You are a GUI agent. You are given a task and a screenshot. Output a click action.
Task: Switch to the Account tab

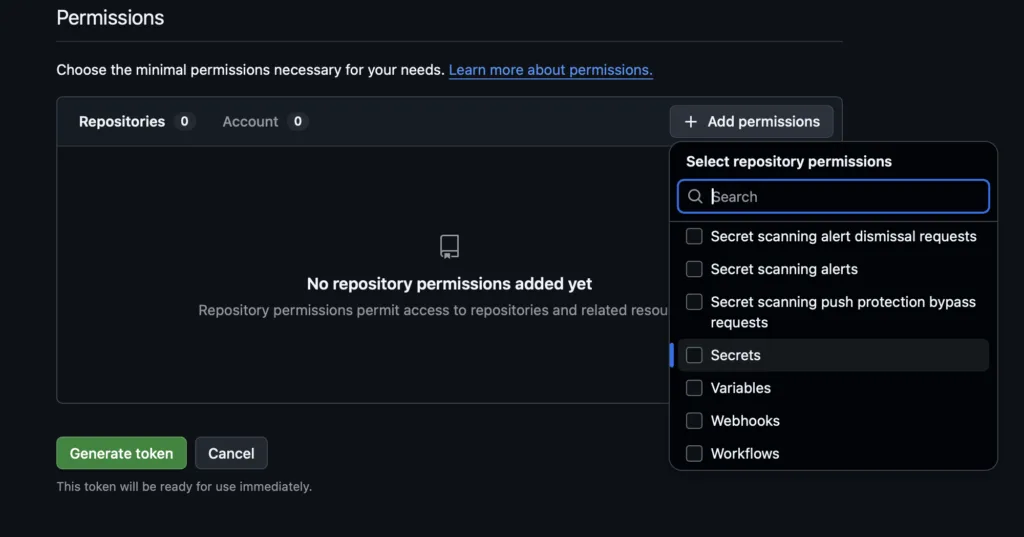250,122
